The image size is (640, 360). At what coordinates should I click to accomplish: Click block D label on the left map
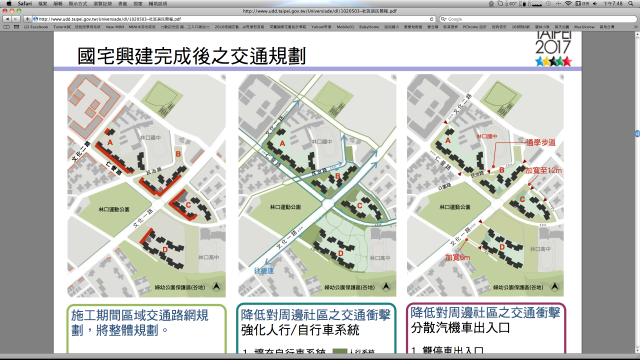(165, 249)
